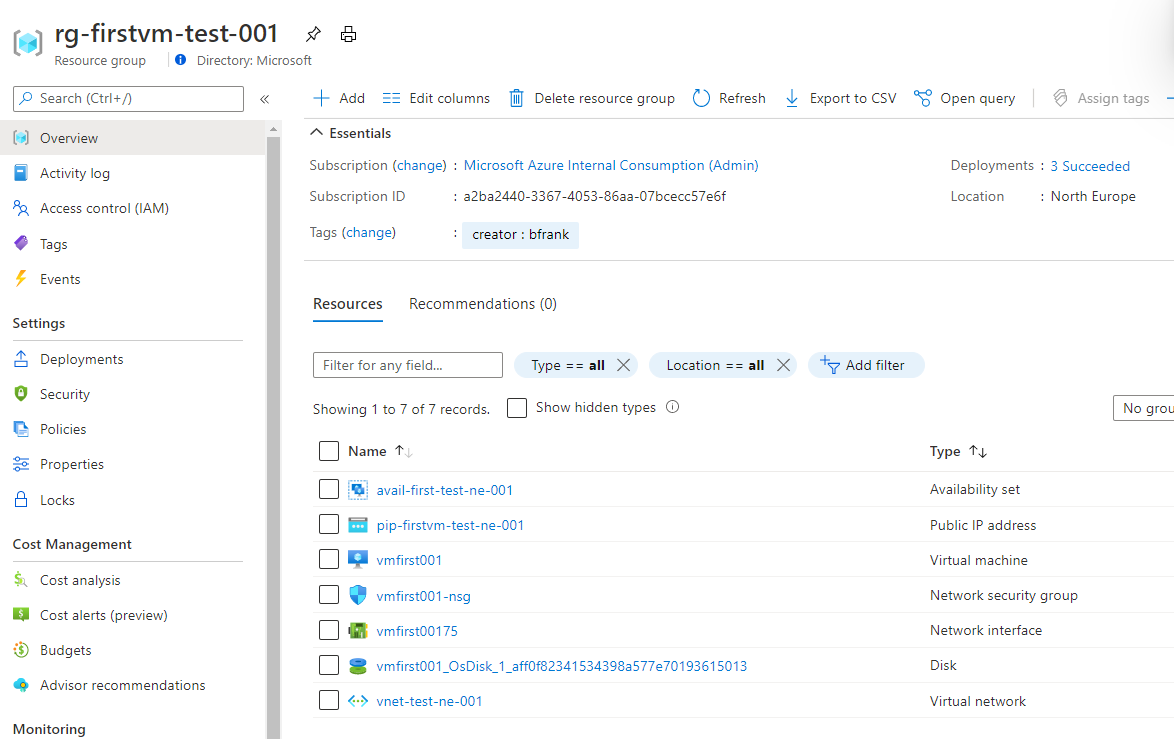The width and height of the screenshot is (1174, 739).
Task: View info tooltip next to Show hidden types
Action: click(672, 407)
